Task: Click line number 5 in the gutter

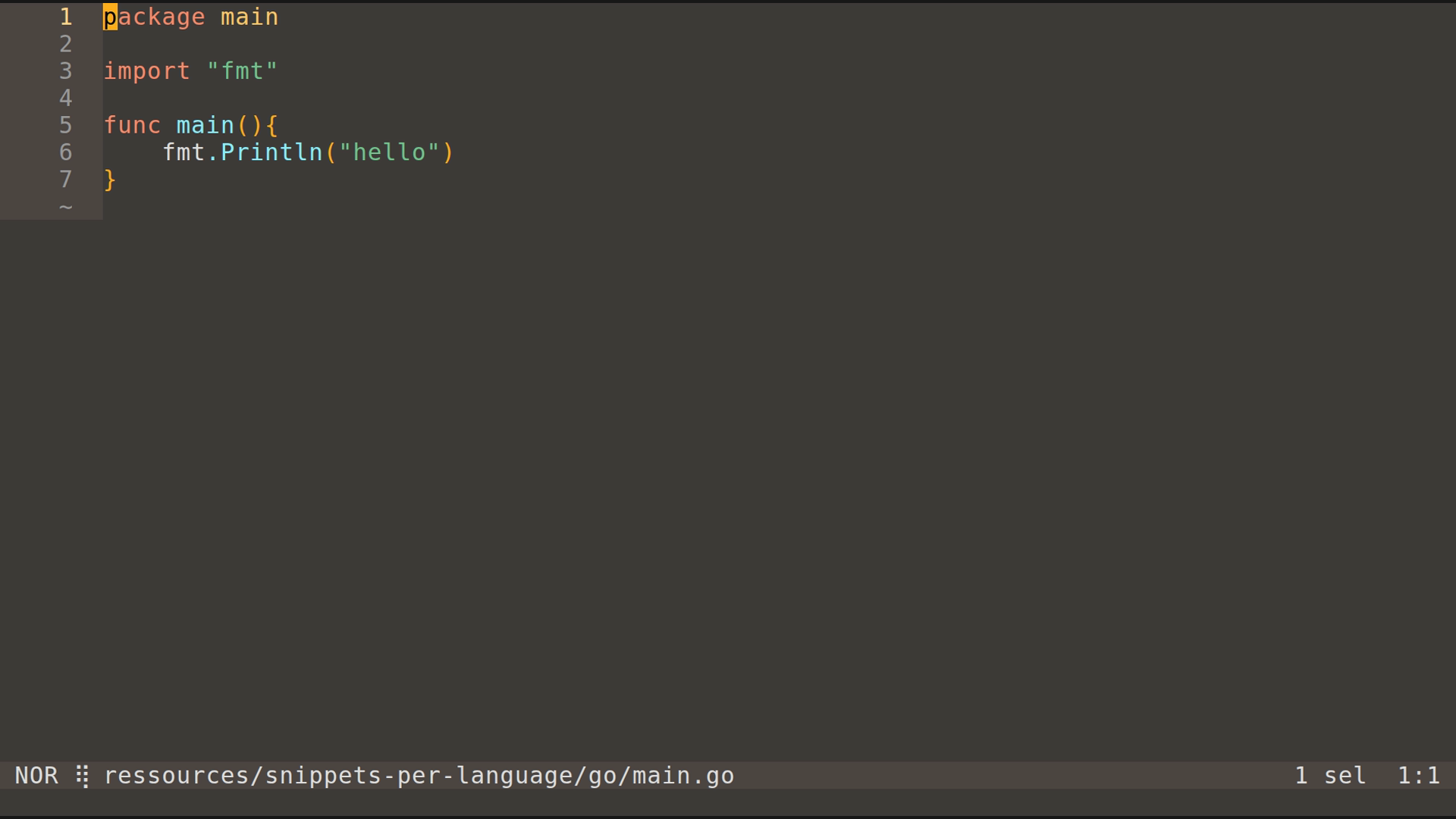Action: click(x=66, y=125)
